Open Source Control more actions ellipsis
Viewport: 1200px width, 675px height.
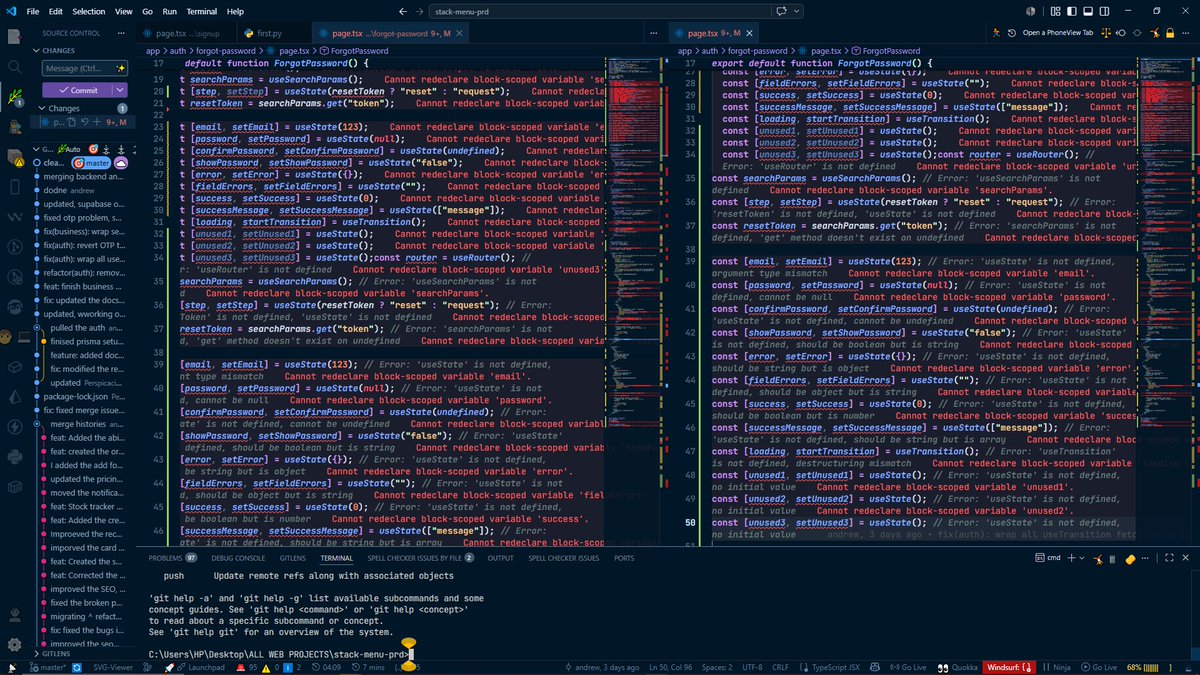tap(121, 33)
